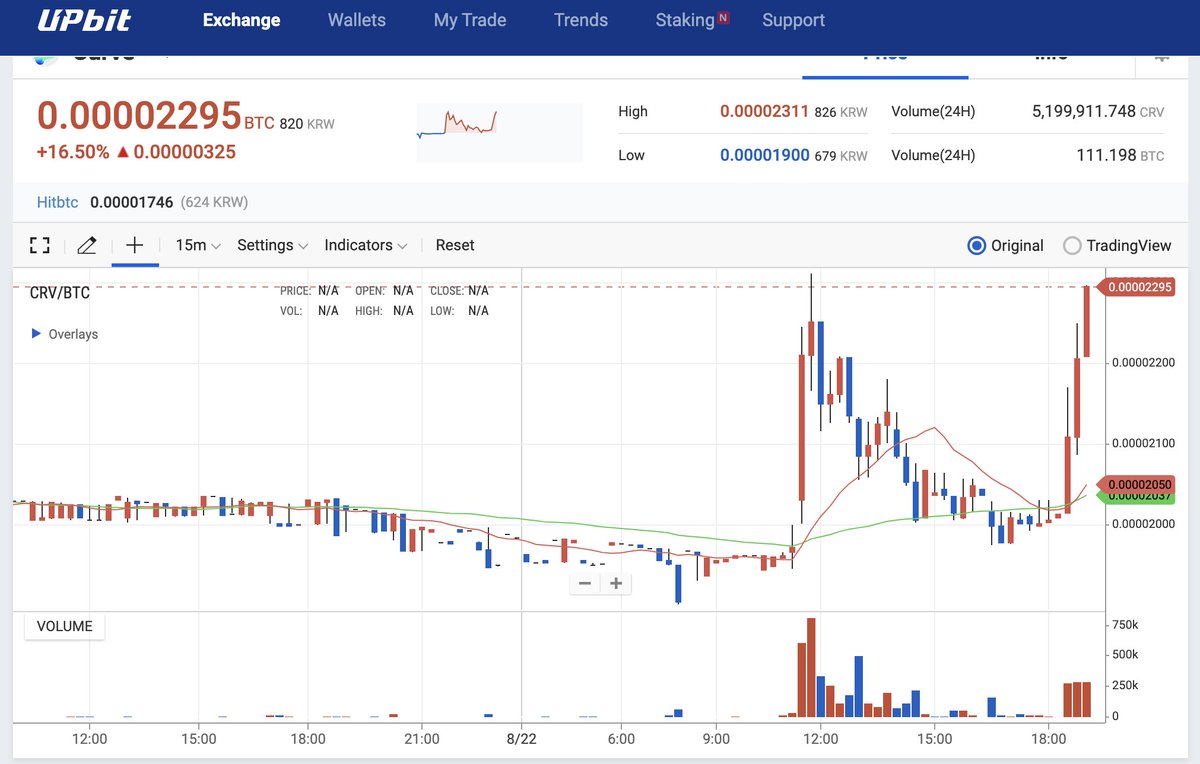
Task: Open the 15m interval dropdown
Action: point(198,245)
